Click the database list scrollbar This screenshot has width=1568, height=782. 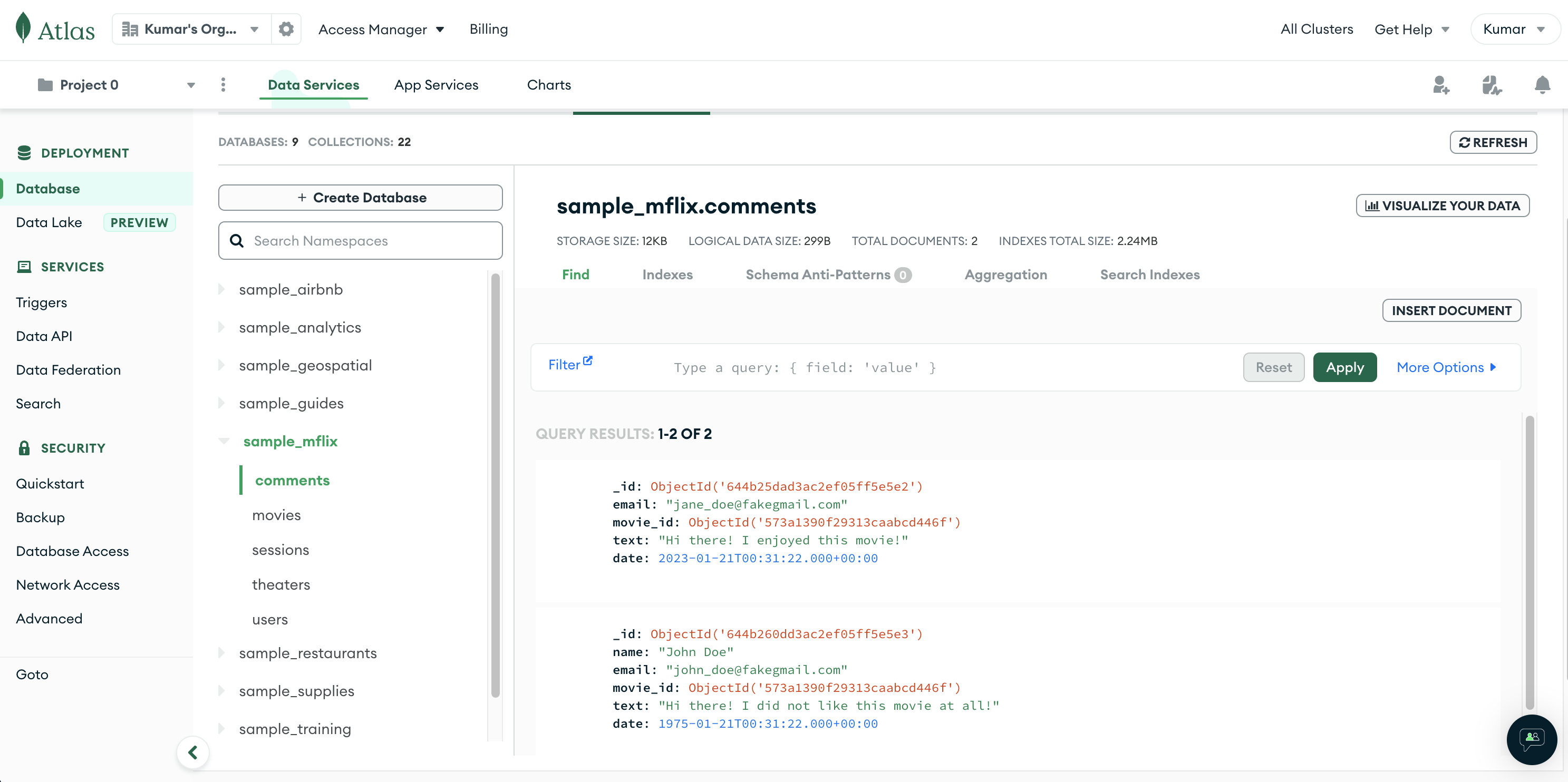pos(496,485)
